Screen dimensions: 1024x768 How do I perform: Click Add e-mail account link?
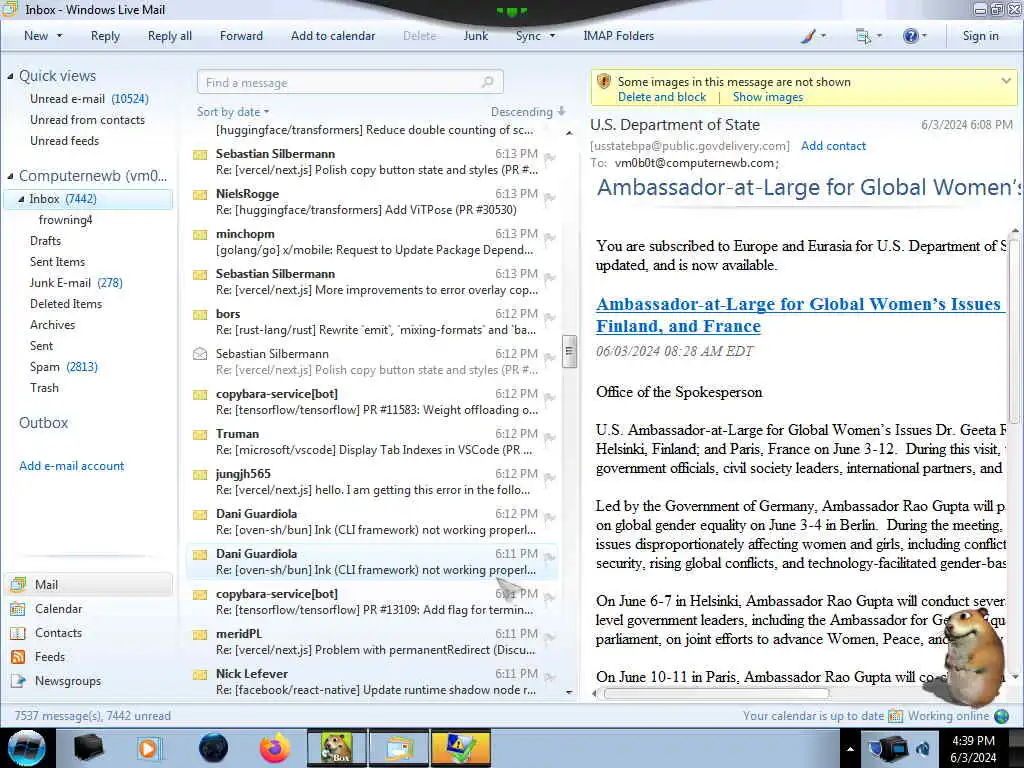(x=71, y=466)
